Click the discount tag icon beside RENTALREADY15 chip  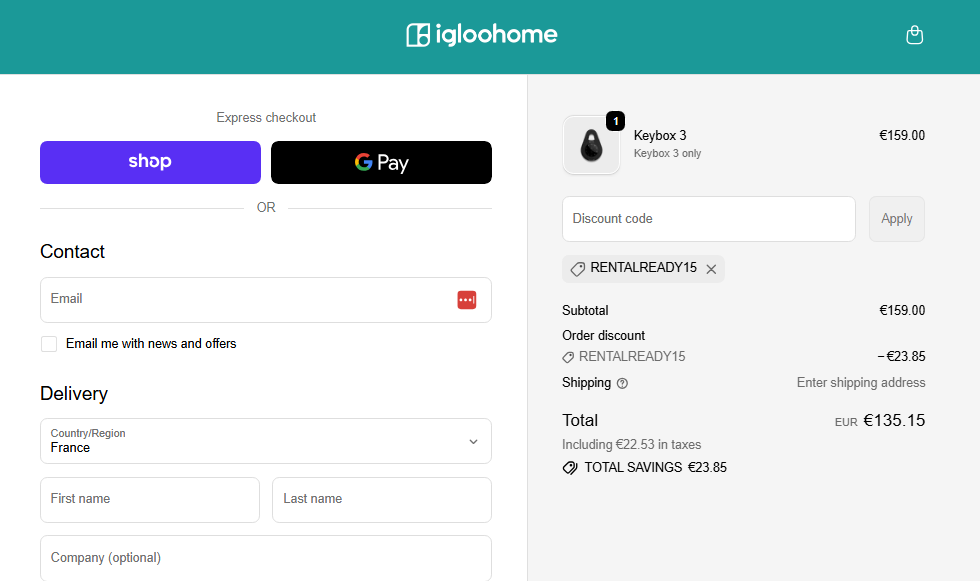point(578,269)
